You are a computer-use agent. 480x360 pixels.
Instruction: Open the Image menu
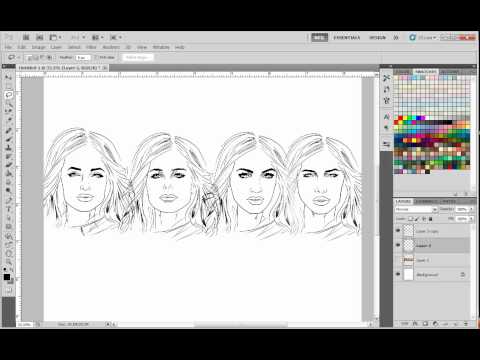[x=38, y=47]
